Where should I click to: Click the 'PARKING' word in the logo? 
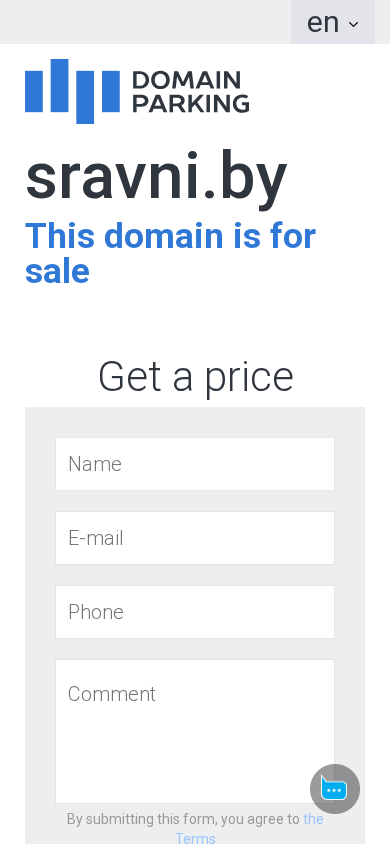(190, 103)
